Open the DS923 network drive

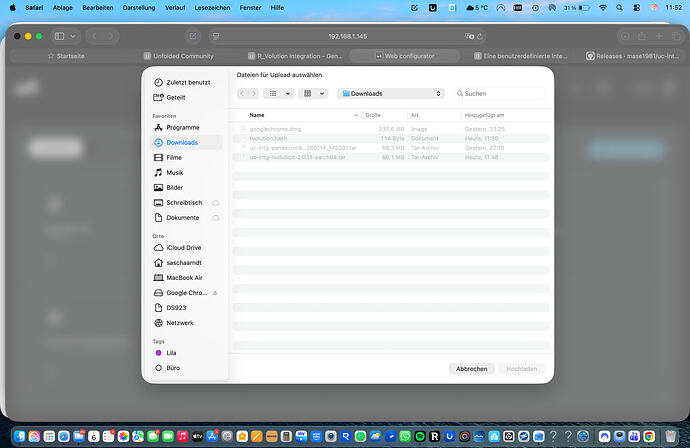coord(178,308)
